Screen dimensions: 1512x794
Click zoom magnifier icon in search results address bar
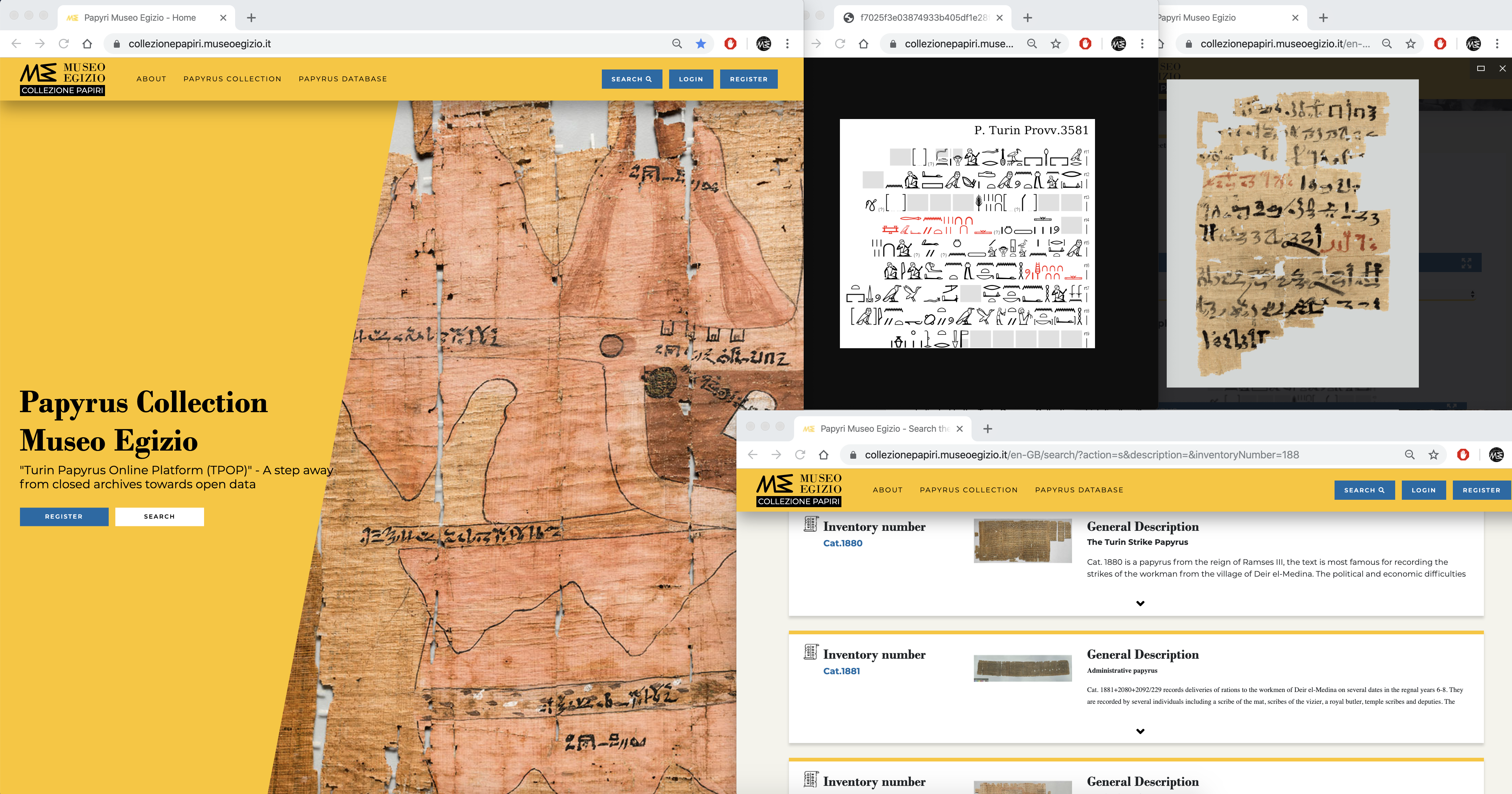1409,455
